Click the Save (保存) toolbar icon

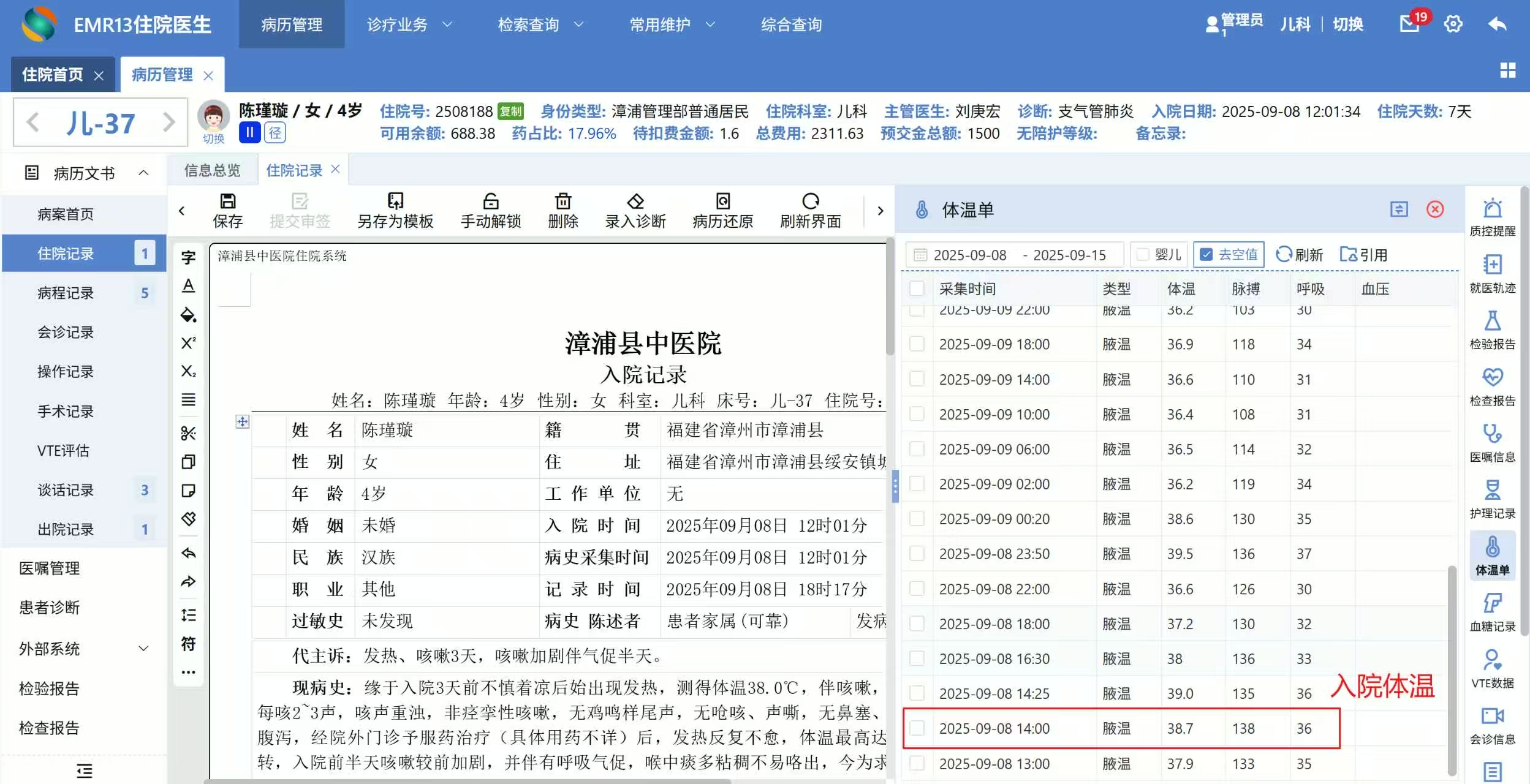coord(227,202)
